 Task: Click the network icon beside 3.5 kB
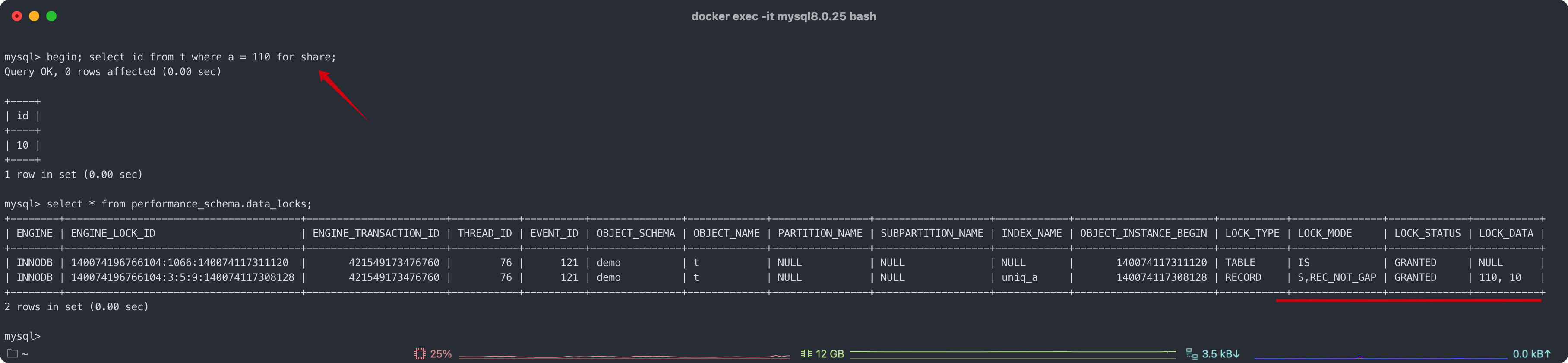(1191, 354)
